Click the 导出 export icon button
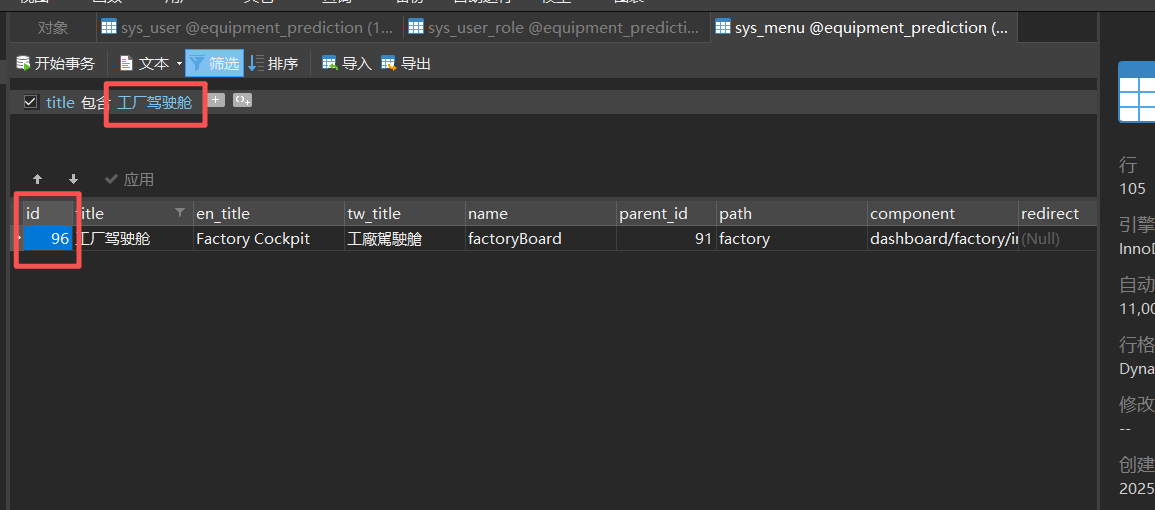 click(406, 64)
